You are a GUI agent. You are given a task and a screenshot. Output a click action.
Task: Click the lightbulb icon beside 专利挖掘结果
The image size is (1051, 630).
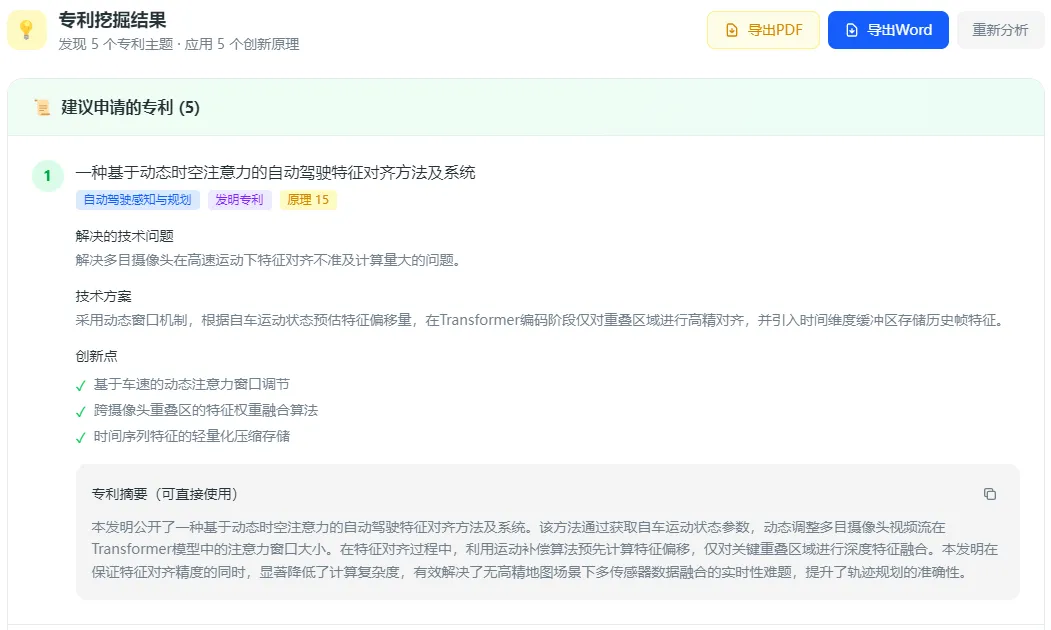pos(27,30)
